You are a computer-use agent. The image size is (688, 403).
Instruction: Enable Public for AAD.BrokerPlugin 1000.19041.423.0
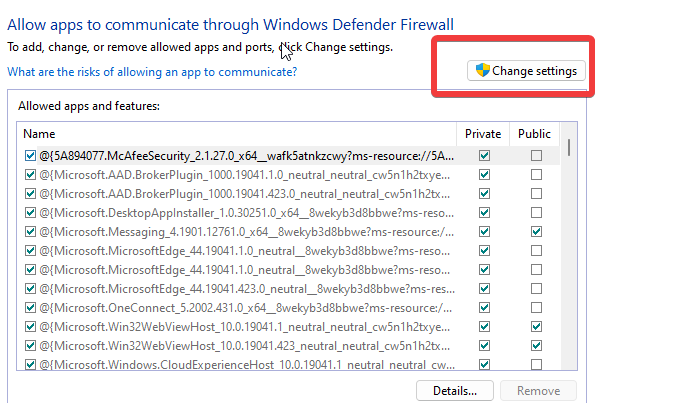536,194
